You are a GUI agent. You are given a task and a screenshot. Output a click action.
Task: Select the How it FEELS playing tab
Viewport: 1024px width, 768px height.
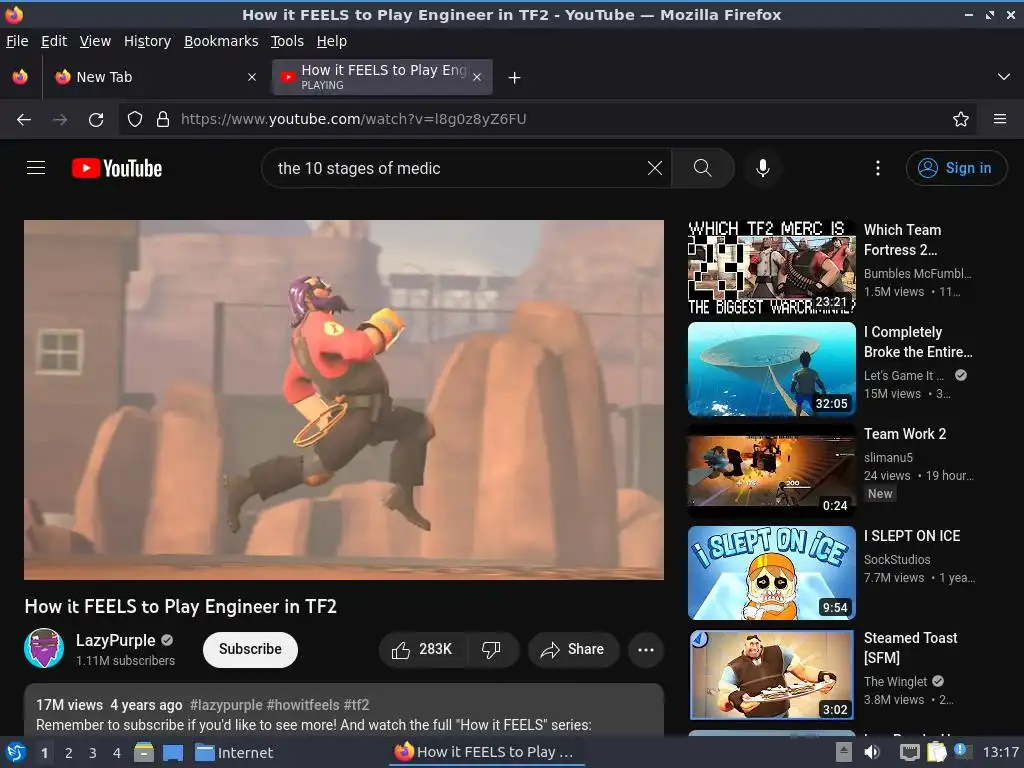click(x=382, y=77)
